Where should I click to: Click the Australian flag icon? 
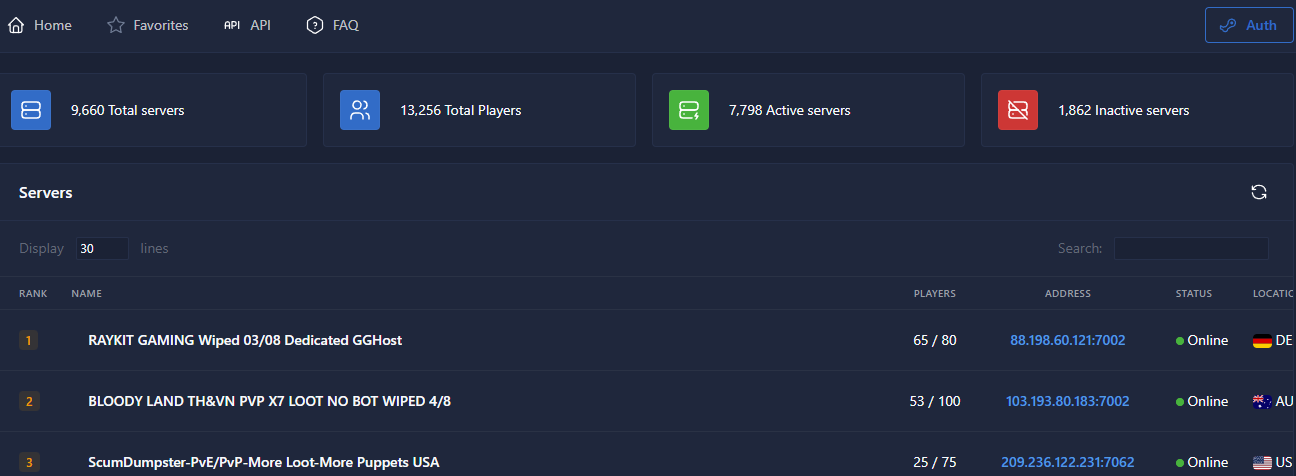[x=1262, y=402]
